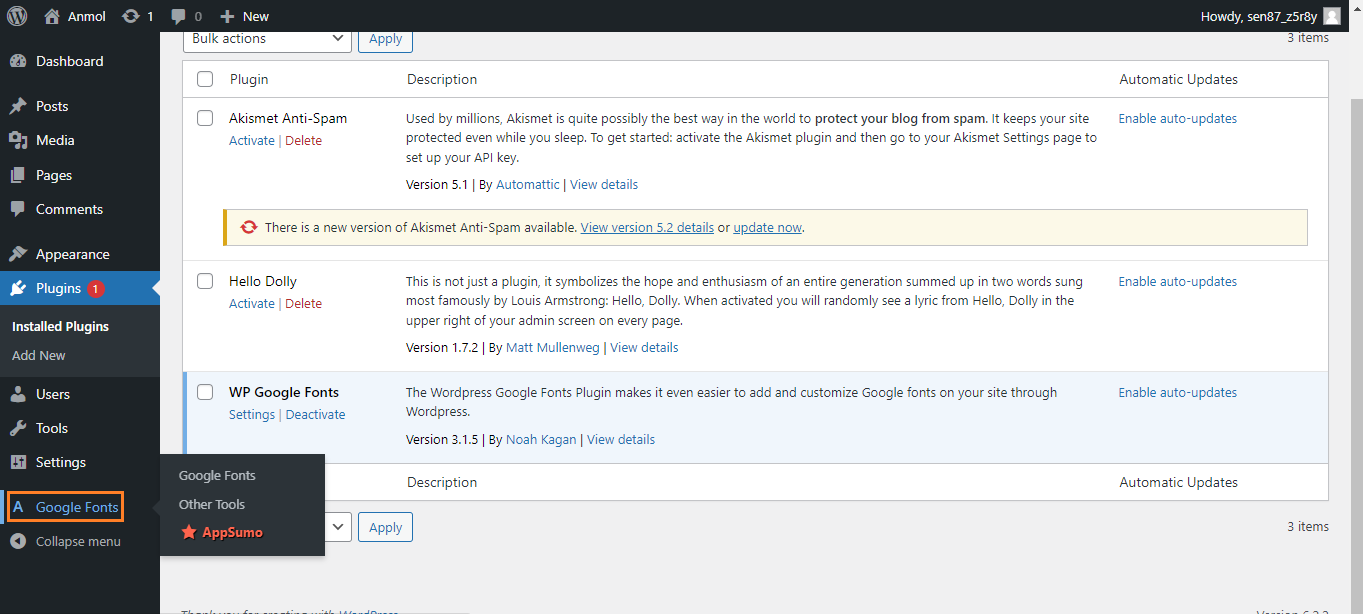The height and width of the screenshot is (614, 1363).
Task: Click the AppSumo star icon
Action: (x=190, y=532)
